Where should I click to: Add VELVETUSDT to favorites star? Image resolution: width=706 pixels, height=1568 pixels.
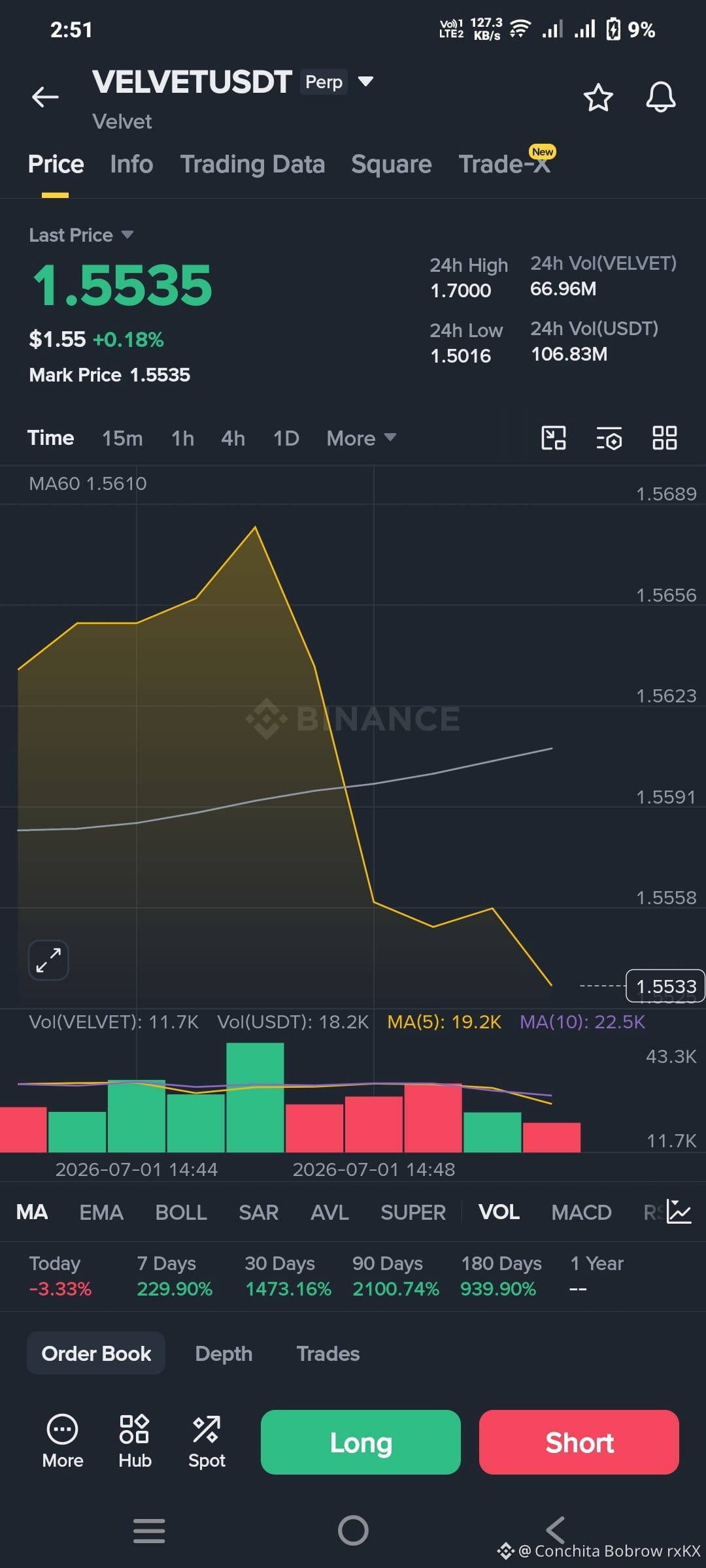point(597,97)
